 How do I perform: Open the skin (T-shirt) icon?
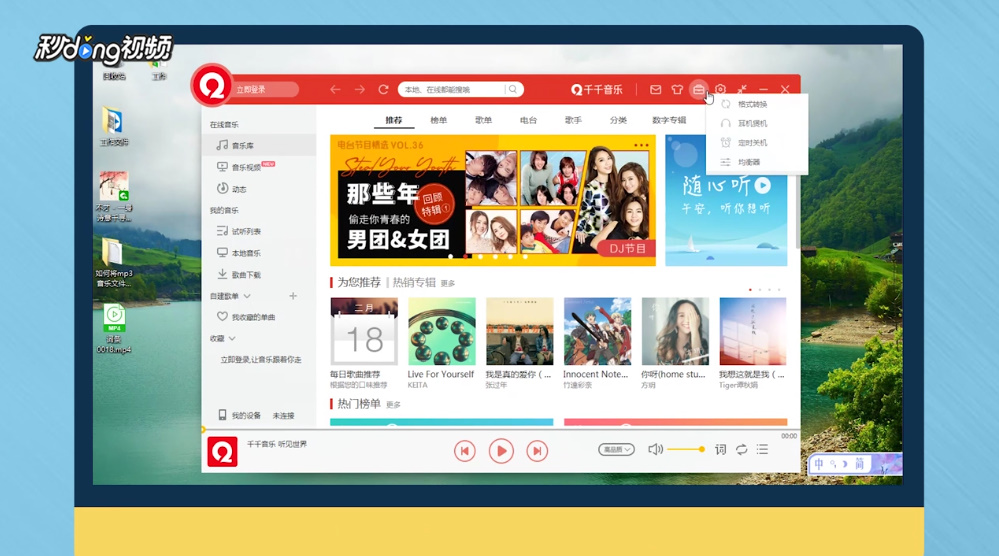(677, 90)
